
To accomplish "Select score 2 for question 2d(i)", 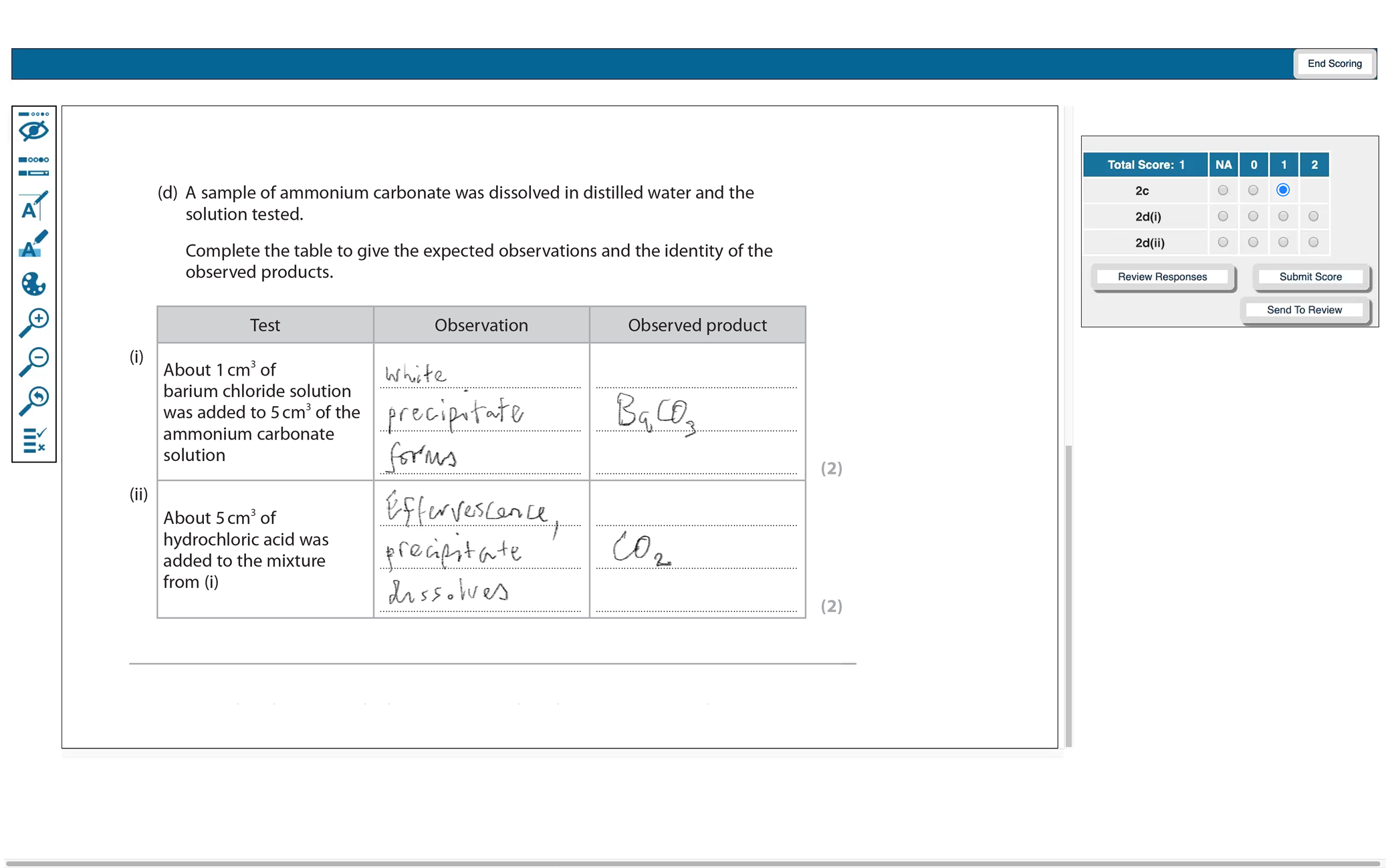I will tap(1313, 216).
